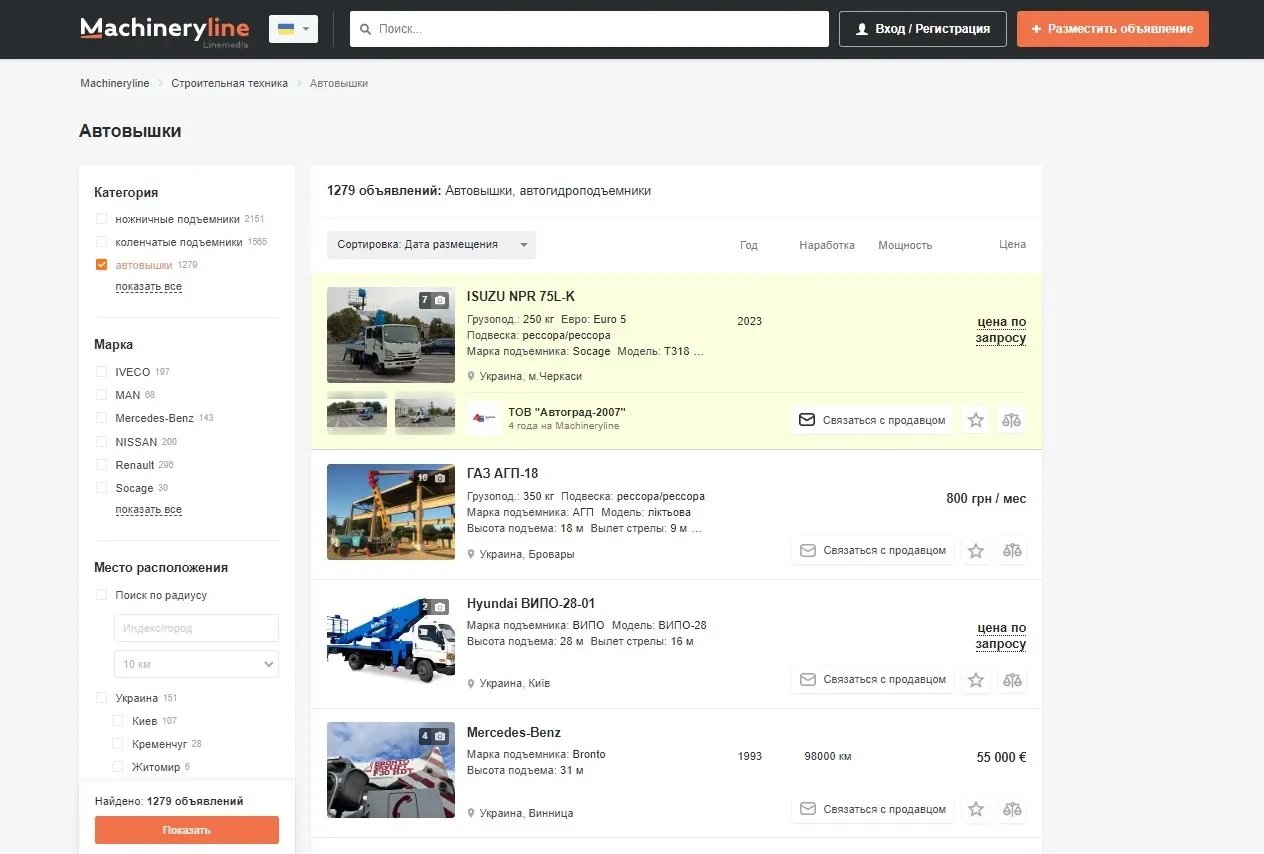The width and height of the screenshot is (1264, 854).
Task: Navigate to Machineryline breadcrumb link
Action: coord(115,83)
